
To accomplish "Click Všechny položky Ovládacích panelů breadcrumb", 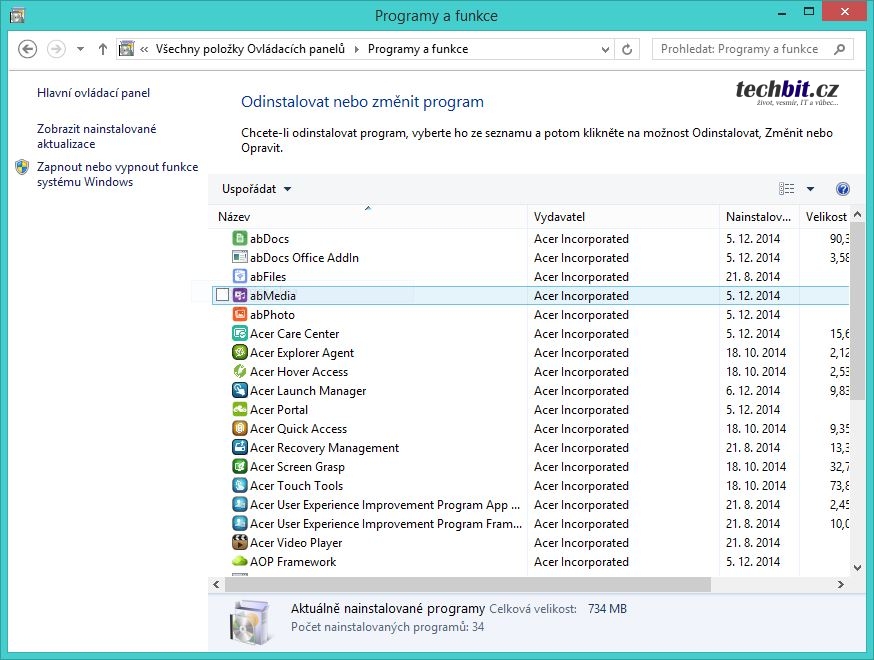I will [250, 49].
